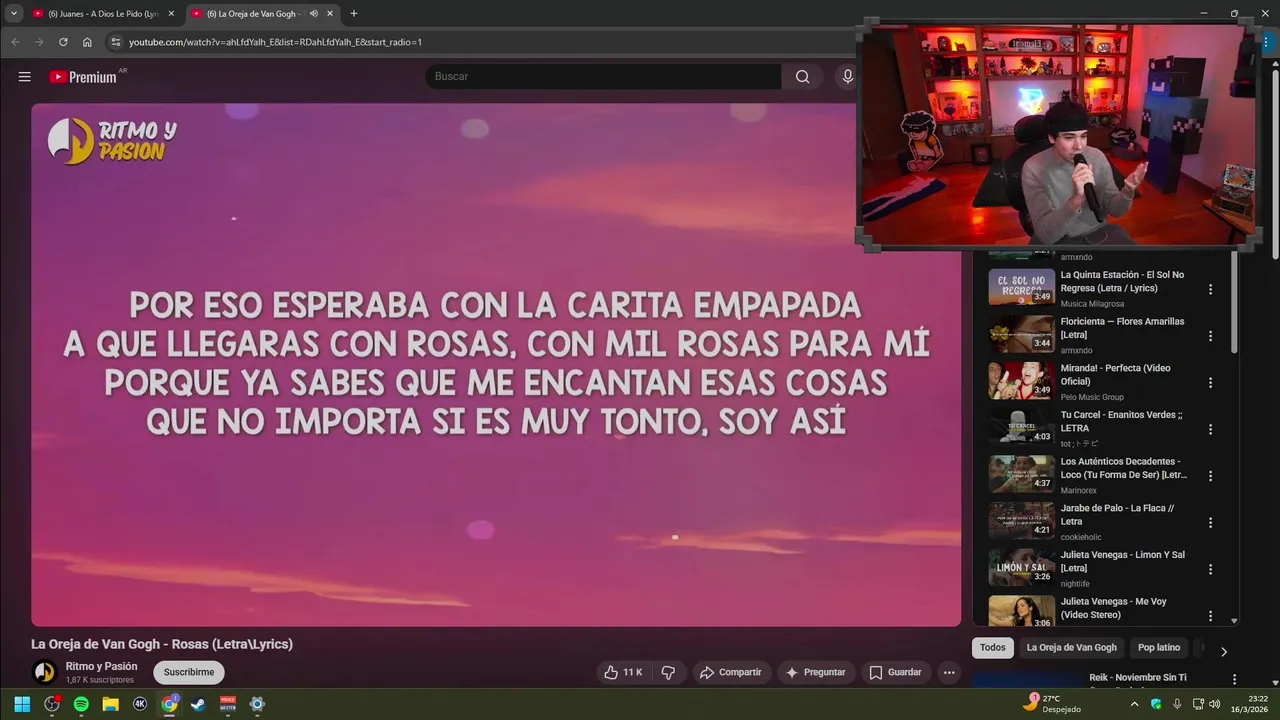The image size is (1280, 720).
Task: Open Chrome home page button
Action: pyautogui.click(x=87, y=42)
